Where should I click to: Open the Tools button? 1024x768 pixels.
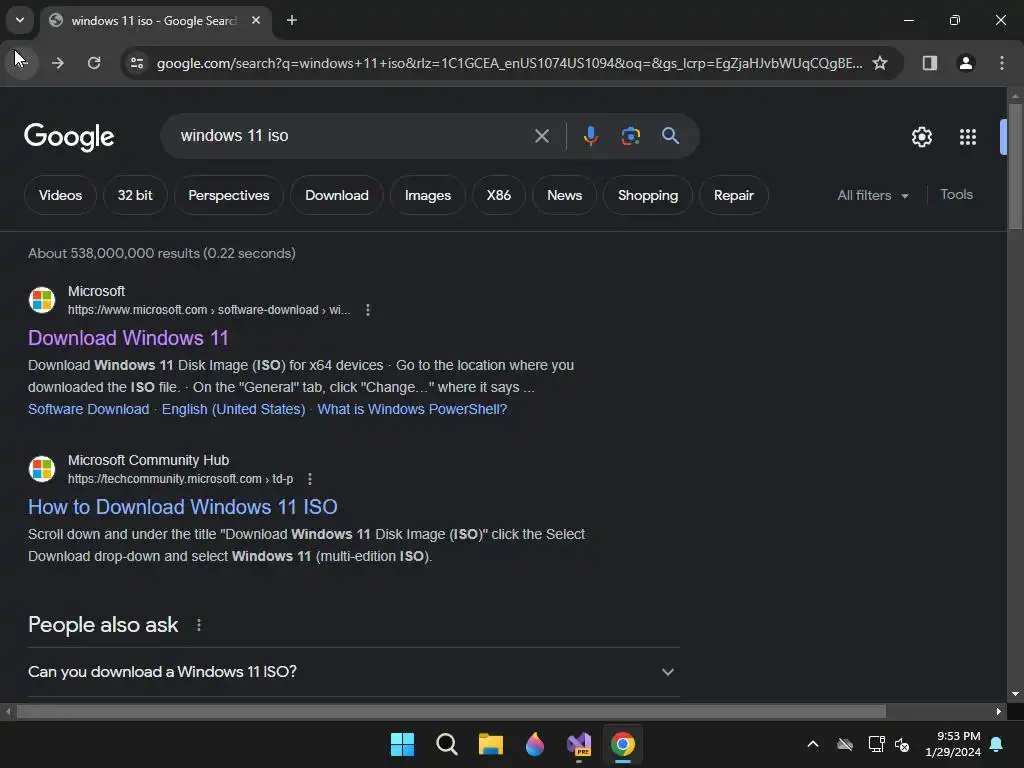[956, 195]
